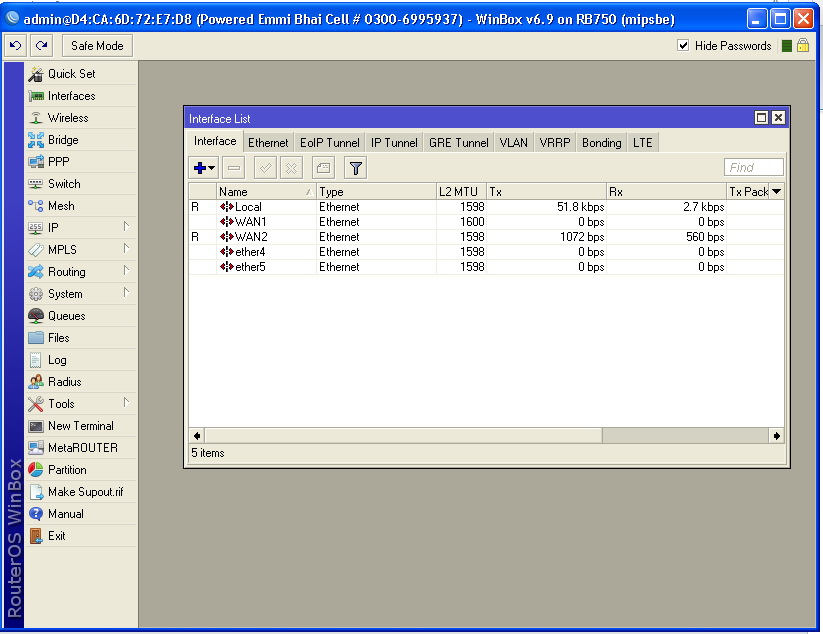Switch to the VLAN tab
Screen dimensions: 823x634
point(513,142)
